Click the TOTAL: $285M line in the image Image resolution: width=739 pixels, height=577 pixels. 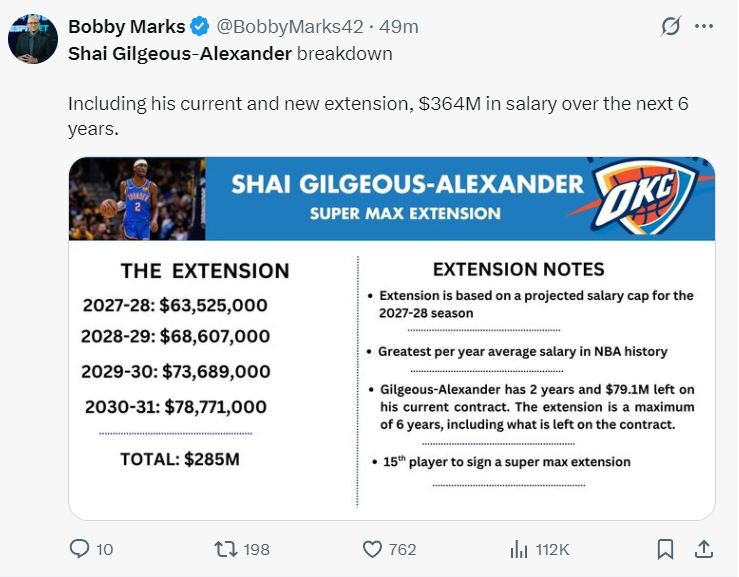point(180,460)
